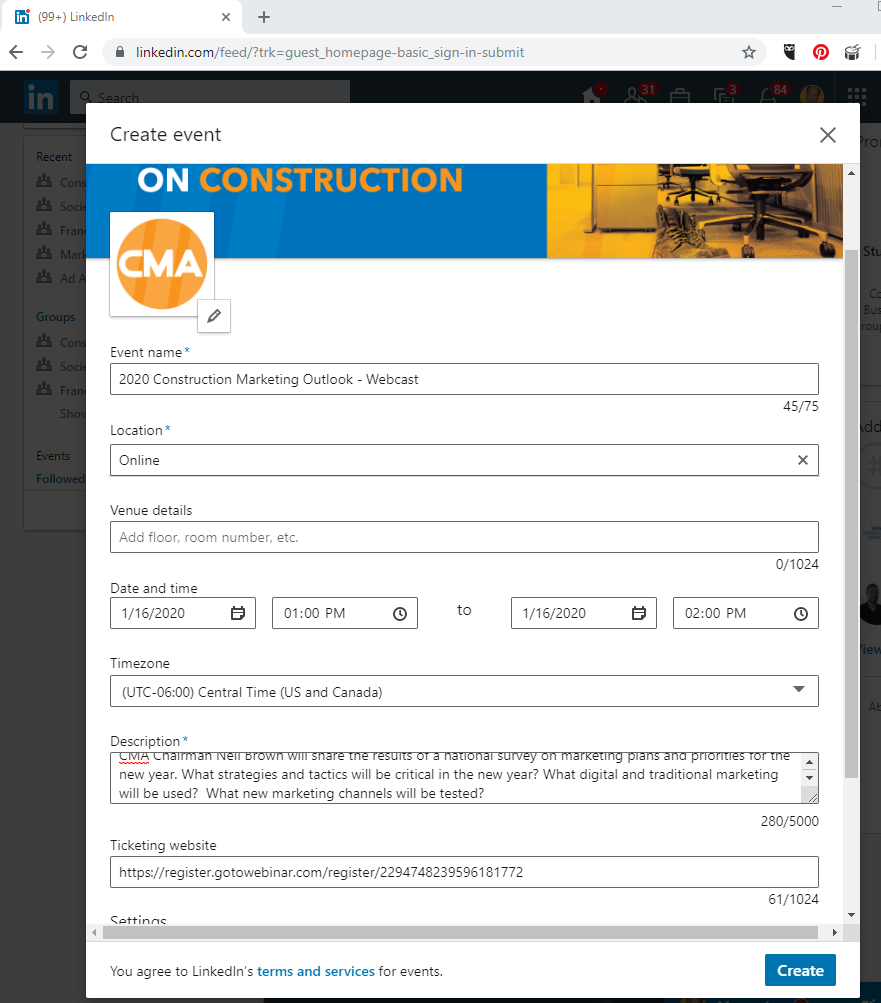Click the Description text area
This screenshot has height=1003, width=881.
pos(464,778)
